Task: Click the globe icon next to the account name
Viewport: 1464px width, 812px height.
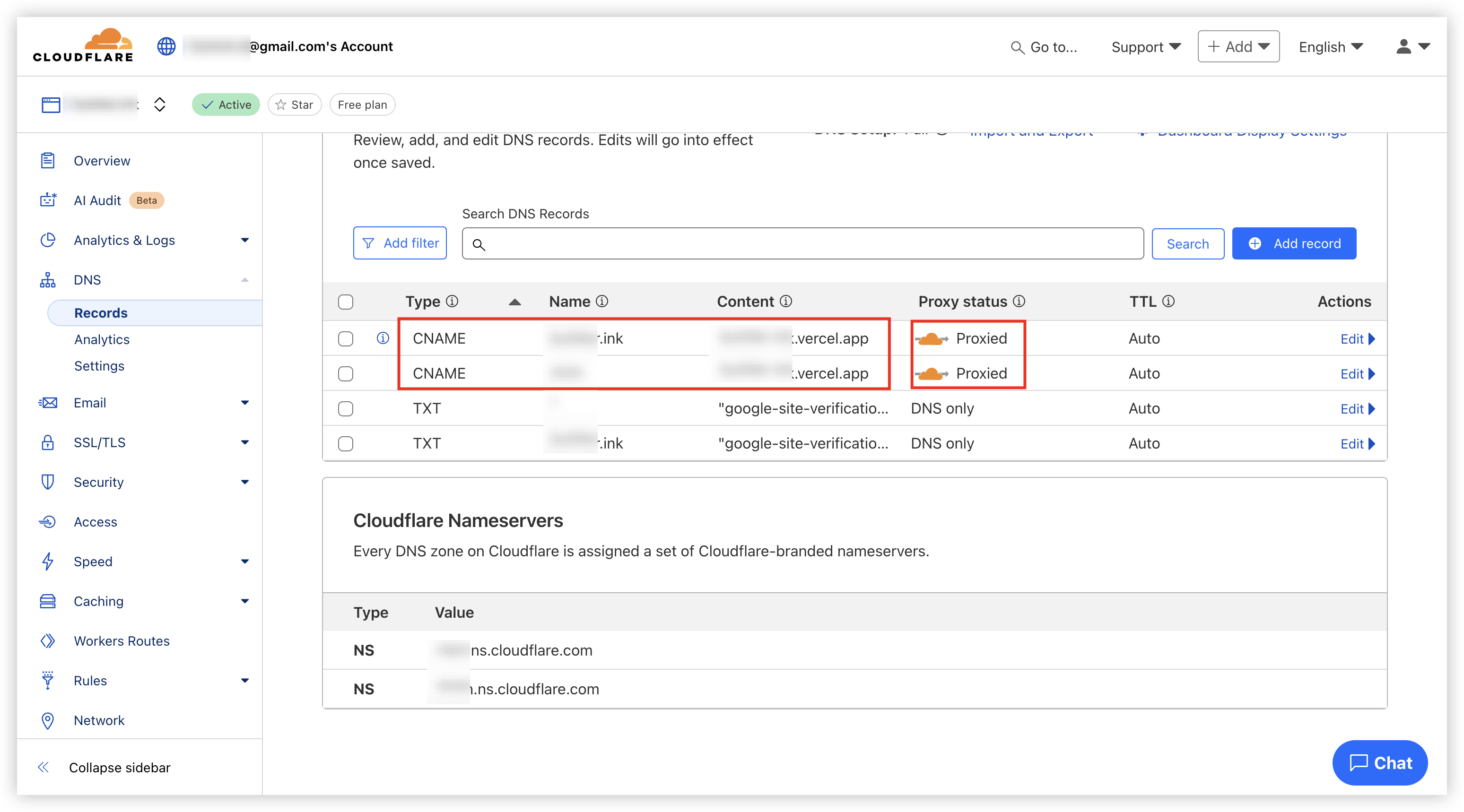Action: (166, 46)
